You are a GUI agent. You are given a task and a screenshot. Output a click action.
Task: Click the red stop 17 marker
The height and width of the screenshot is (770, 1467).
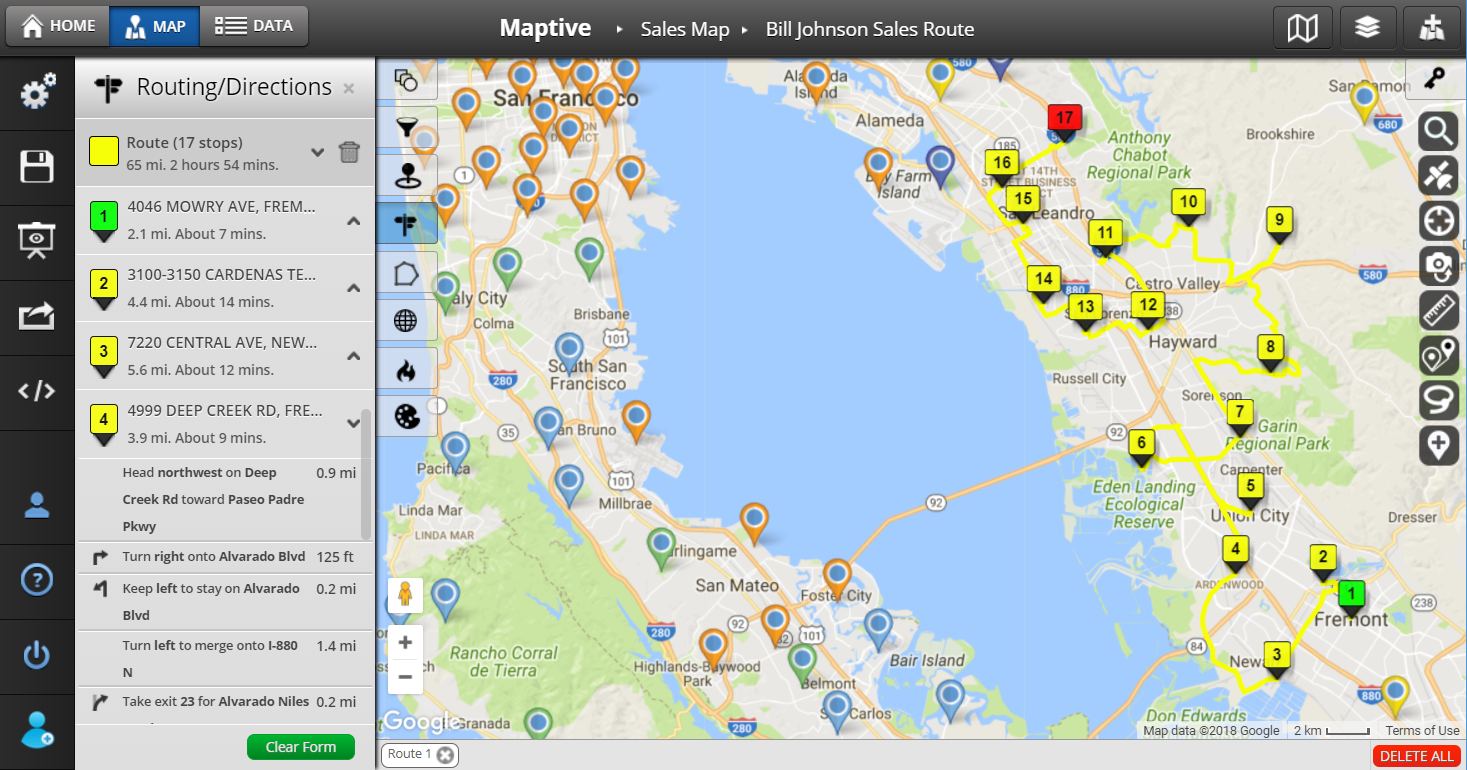(1064, 121)
